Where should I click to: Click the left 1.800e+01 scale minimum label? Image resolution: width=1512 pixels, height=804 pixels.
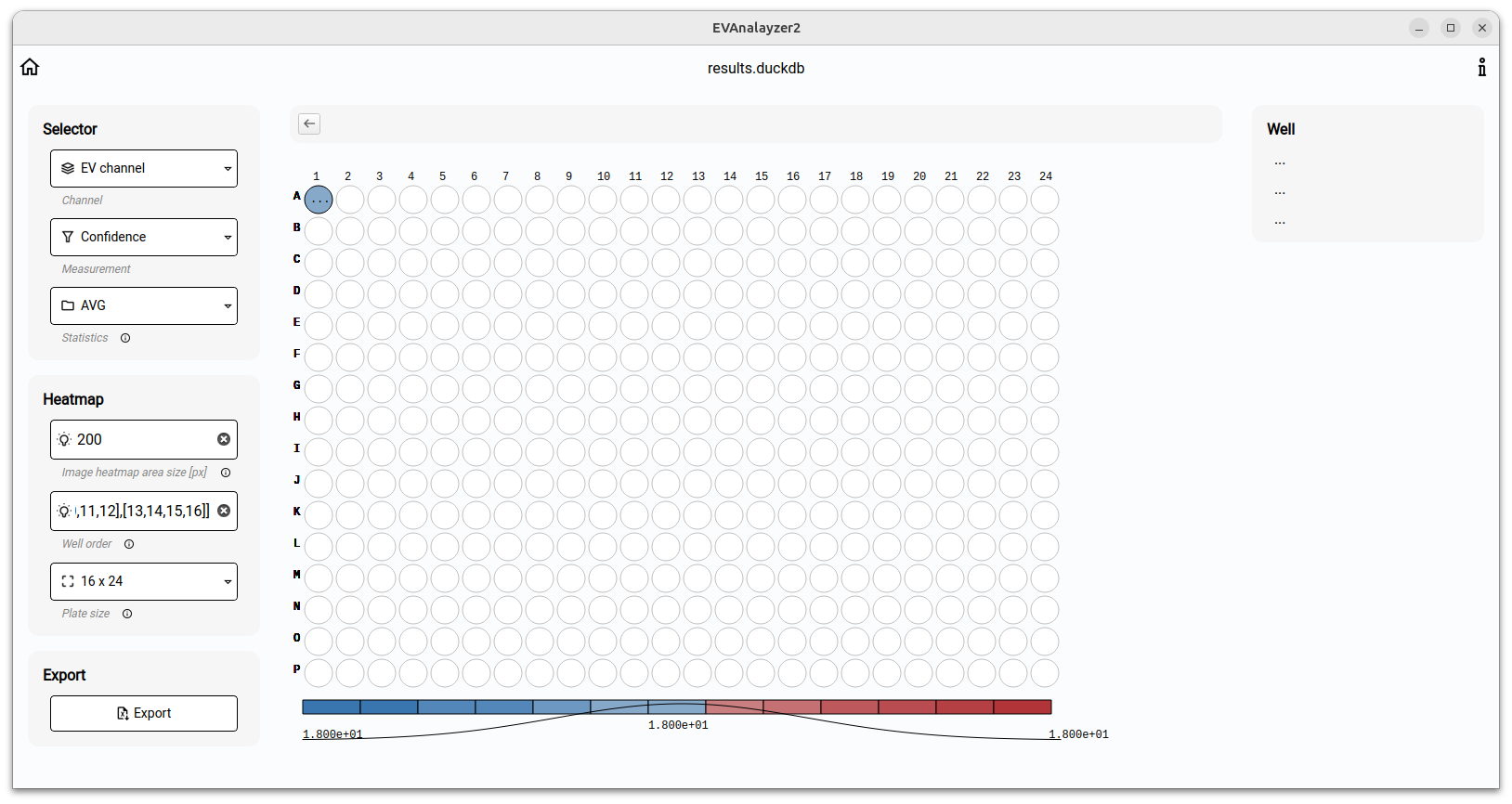[332, 734]
